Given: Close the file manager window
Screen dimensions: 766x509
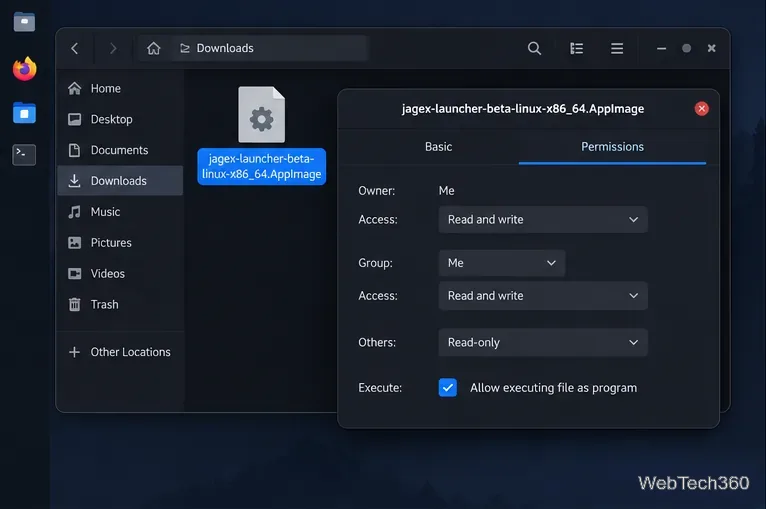Looking at the screenshot, I should coord(712,48).
